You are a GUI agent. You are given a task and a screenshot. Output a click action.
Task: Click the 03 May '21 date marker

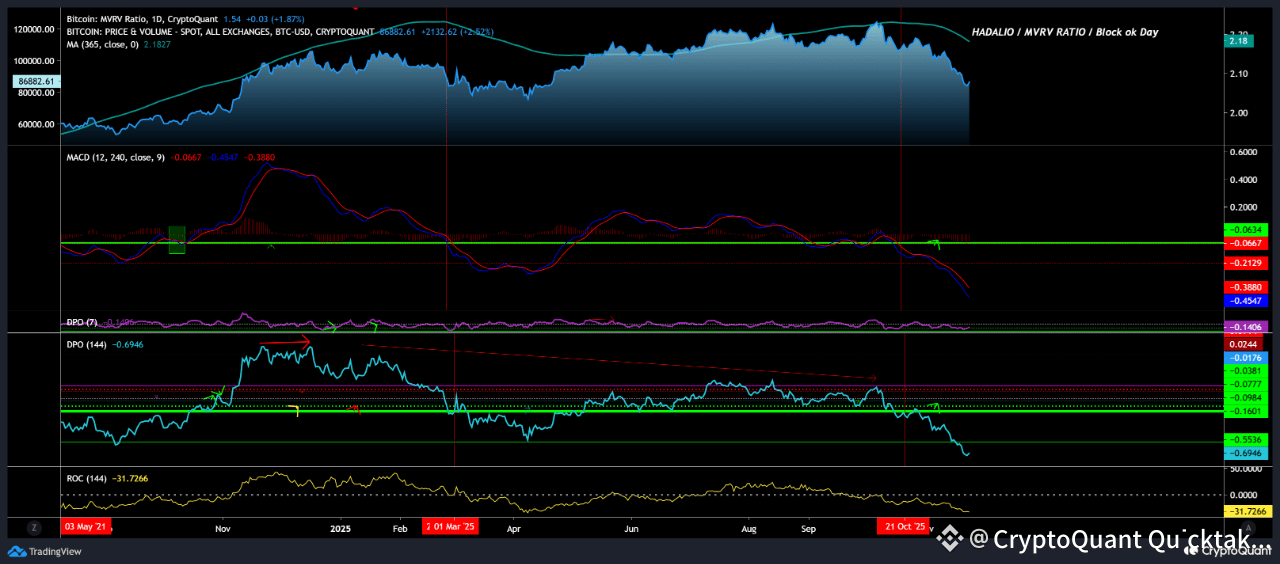[87, 526]
